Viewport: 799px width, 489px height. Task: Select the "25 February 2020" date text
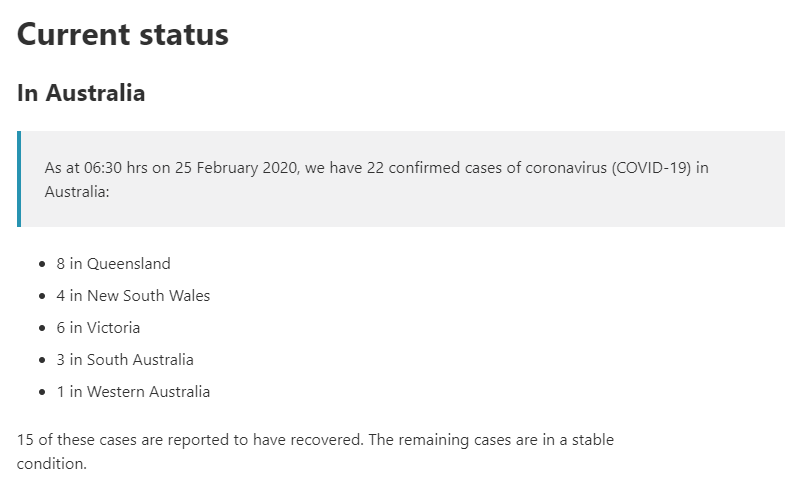pyautogui.click(x=236, y=168)
